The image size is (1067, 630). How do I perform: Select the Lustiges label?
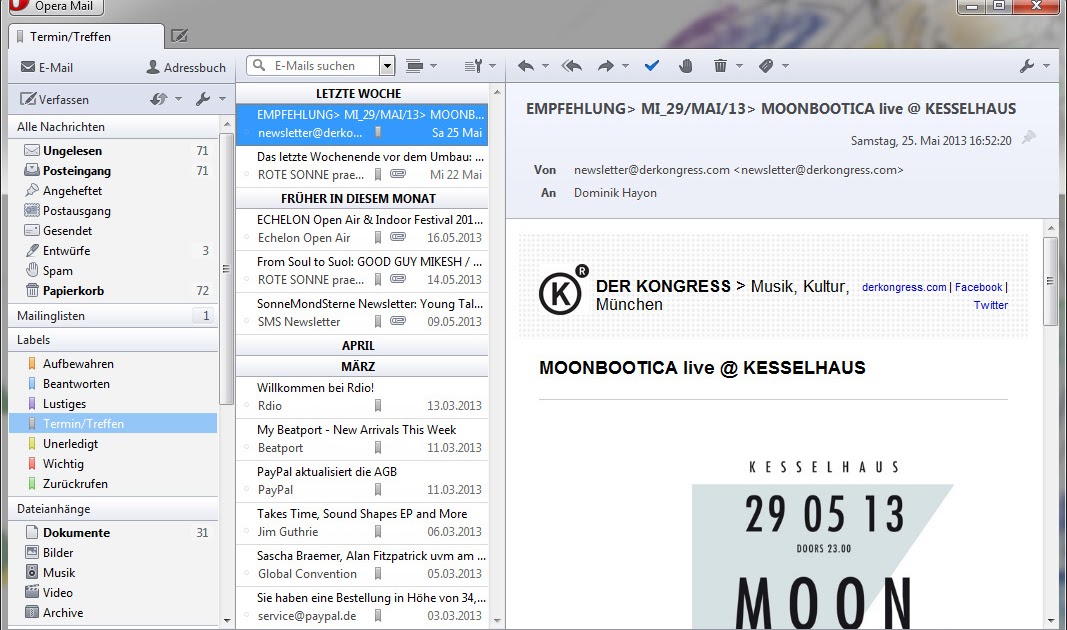point(112,403)
